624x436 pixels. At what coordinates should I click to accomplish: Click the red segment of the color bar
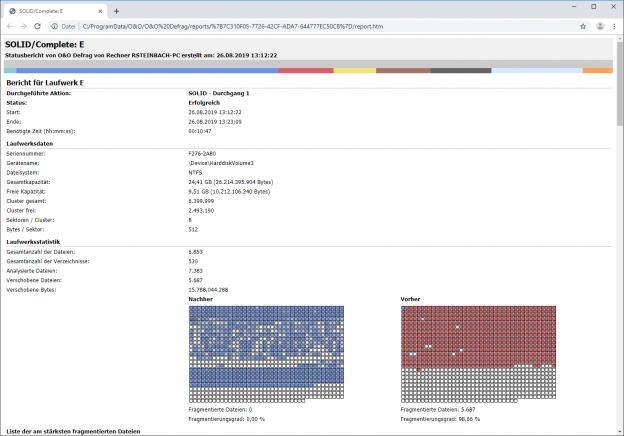(305, 71)
